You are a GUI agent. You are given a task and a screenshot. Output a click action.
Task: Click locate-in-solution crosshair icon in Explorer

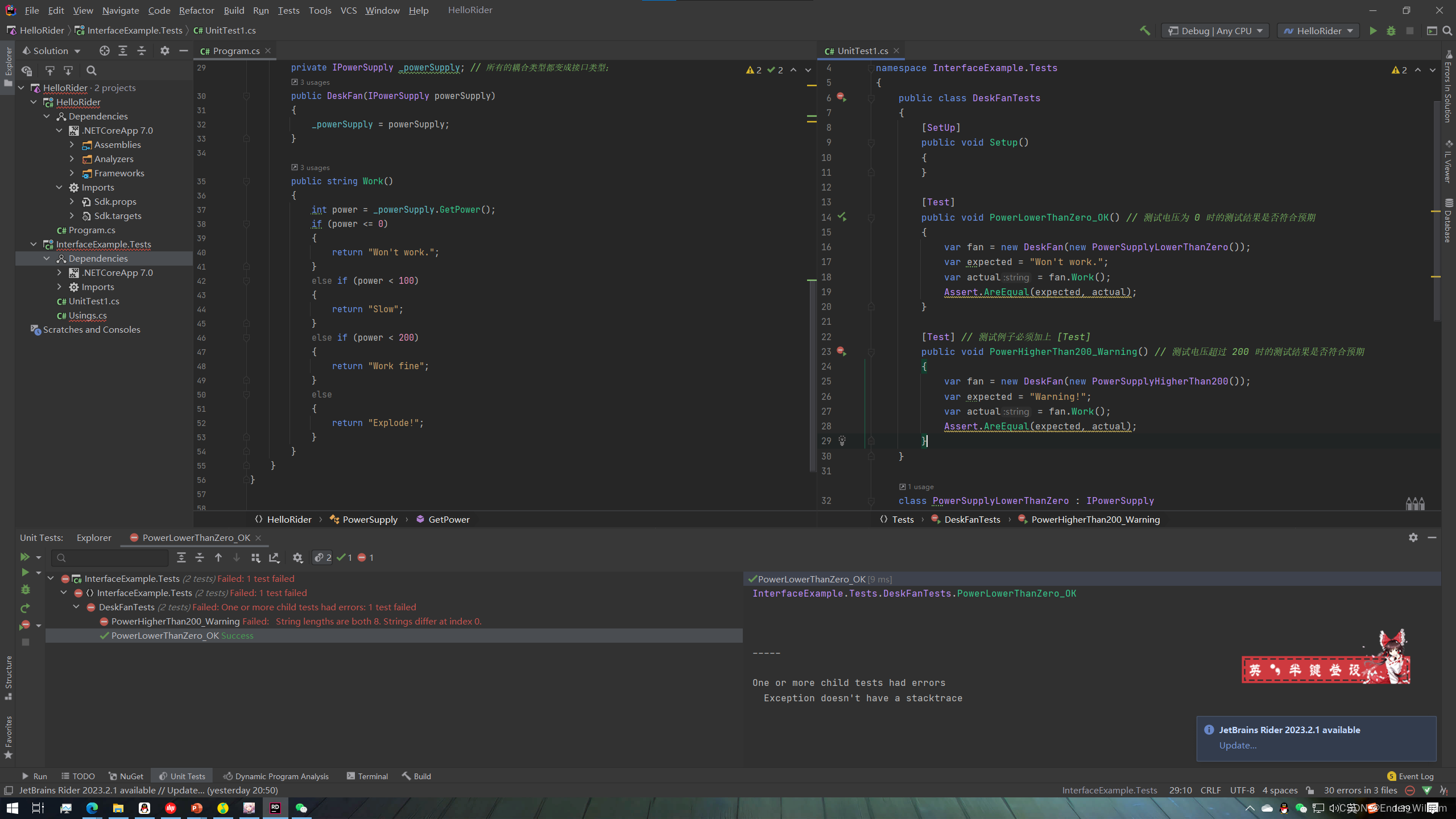(x=104, y=51)
